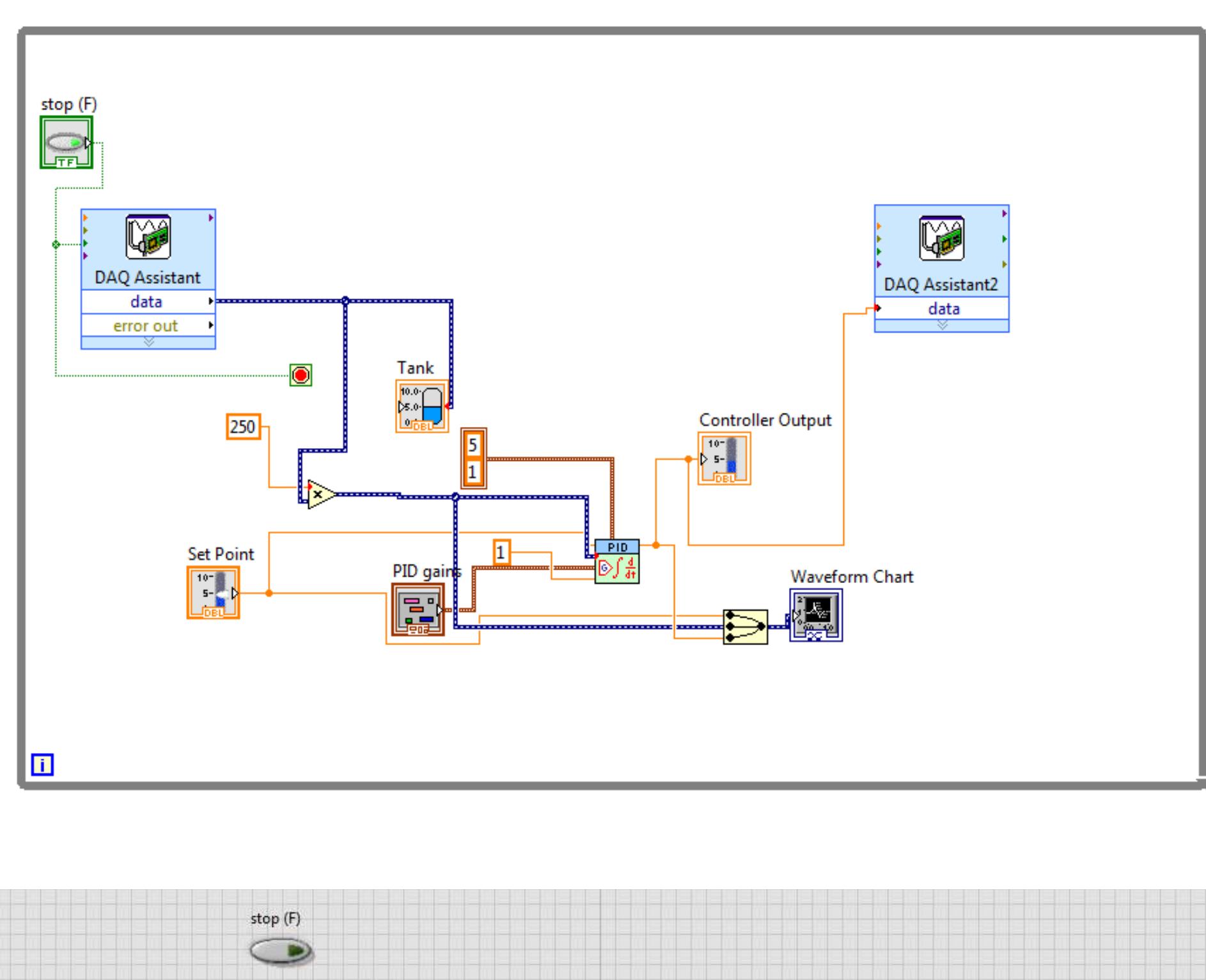Click the Tank label
Screen dimensions: 1206x980
(415, 368)
